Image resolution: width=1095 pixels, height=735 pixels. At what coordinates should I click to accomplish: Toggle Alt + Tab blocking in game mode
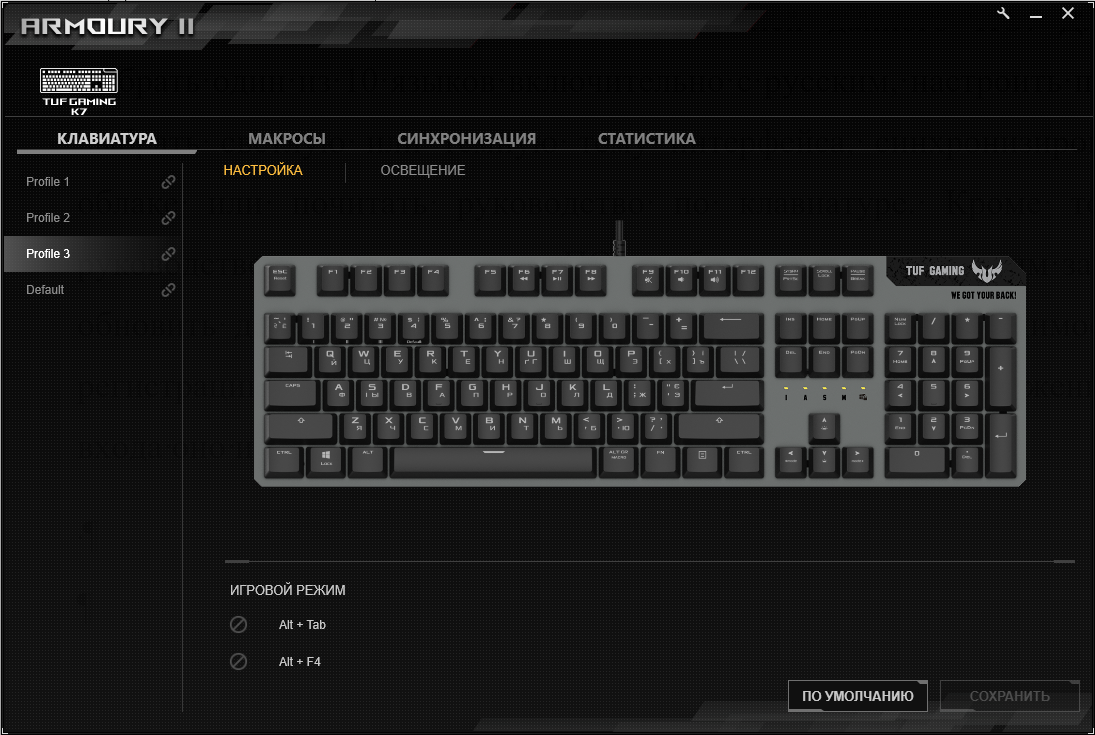(238, 625)
